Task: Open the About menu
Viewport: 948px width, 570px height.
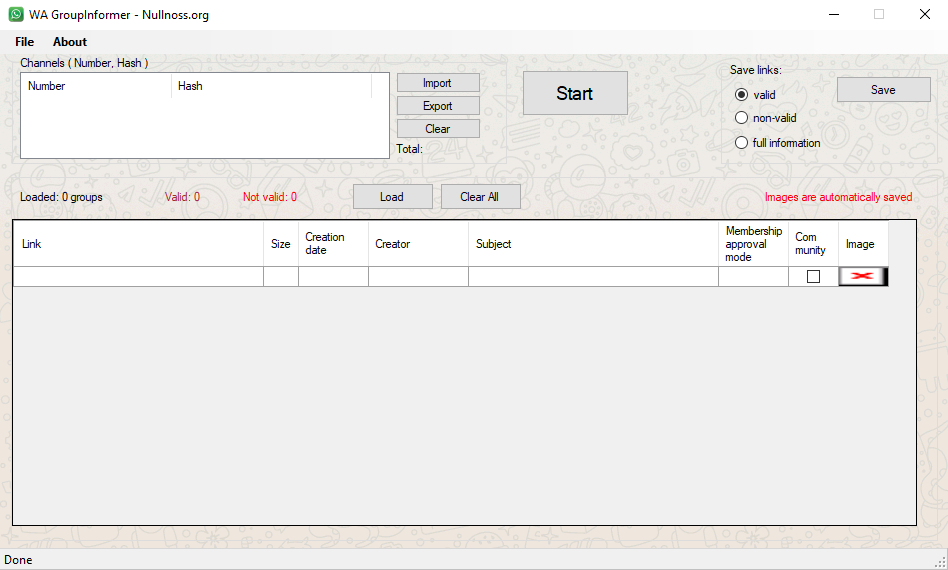Action: pos(70,42)
